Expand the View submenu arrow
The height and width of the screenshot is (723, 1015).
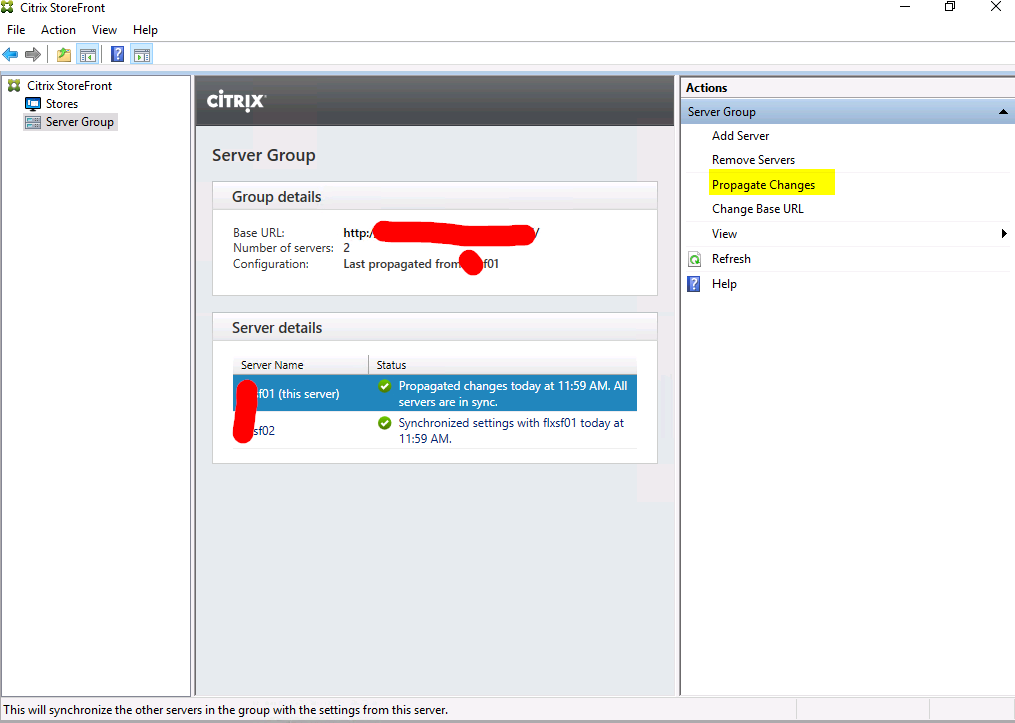pos(1003,233)
